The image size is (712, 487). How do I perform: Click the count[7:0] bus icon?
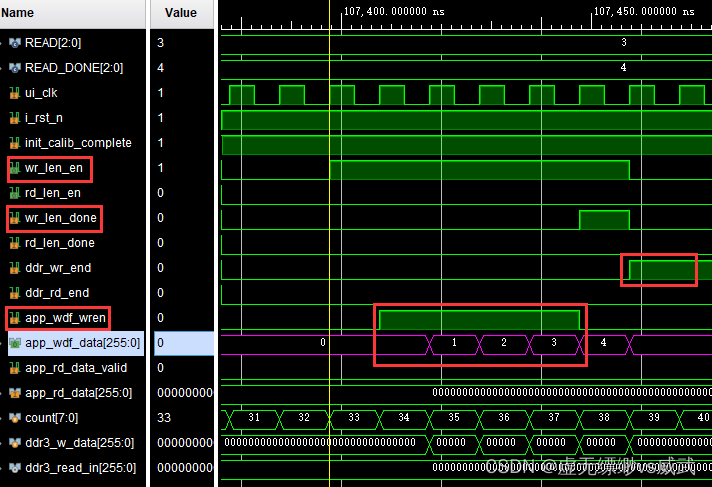tap(14, 418)
